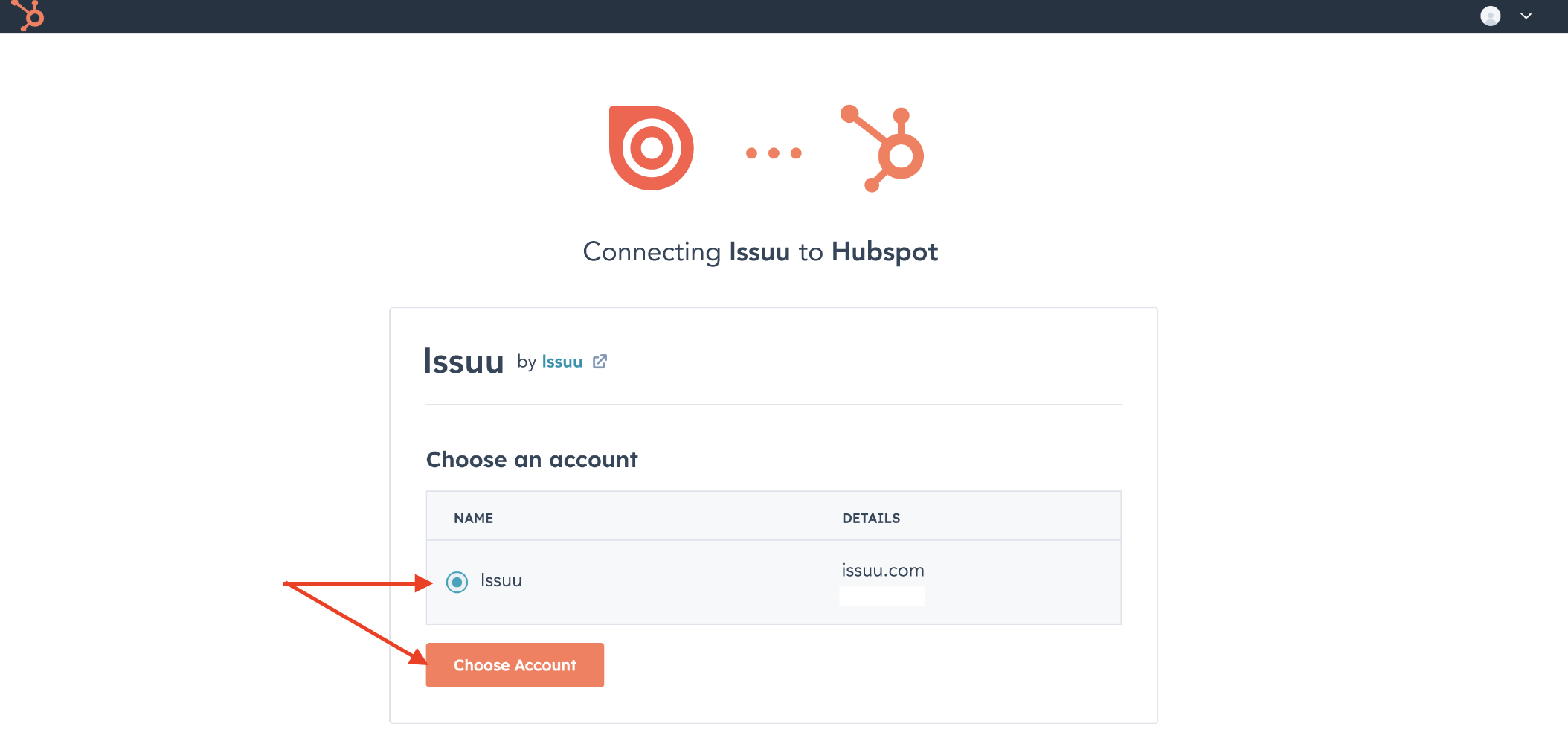This screenshot has width=1568, height=744.
Task: Click the issuu.com details text
Action: (x=882, y=571)
